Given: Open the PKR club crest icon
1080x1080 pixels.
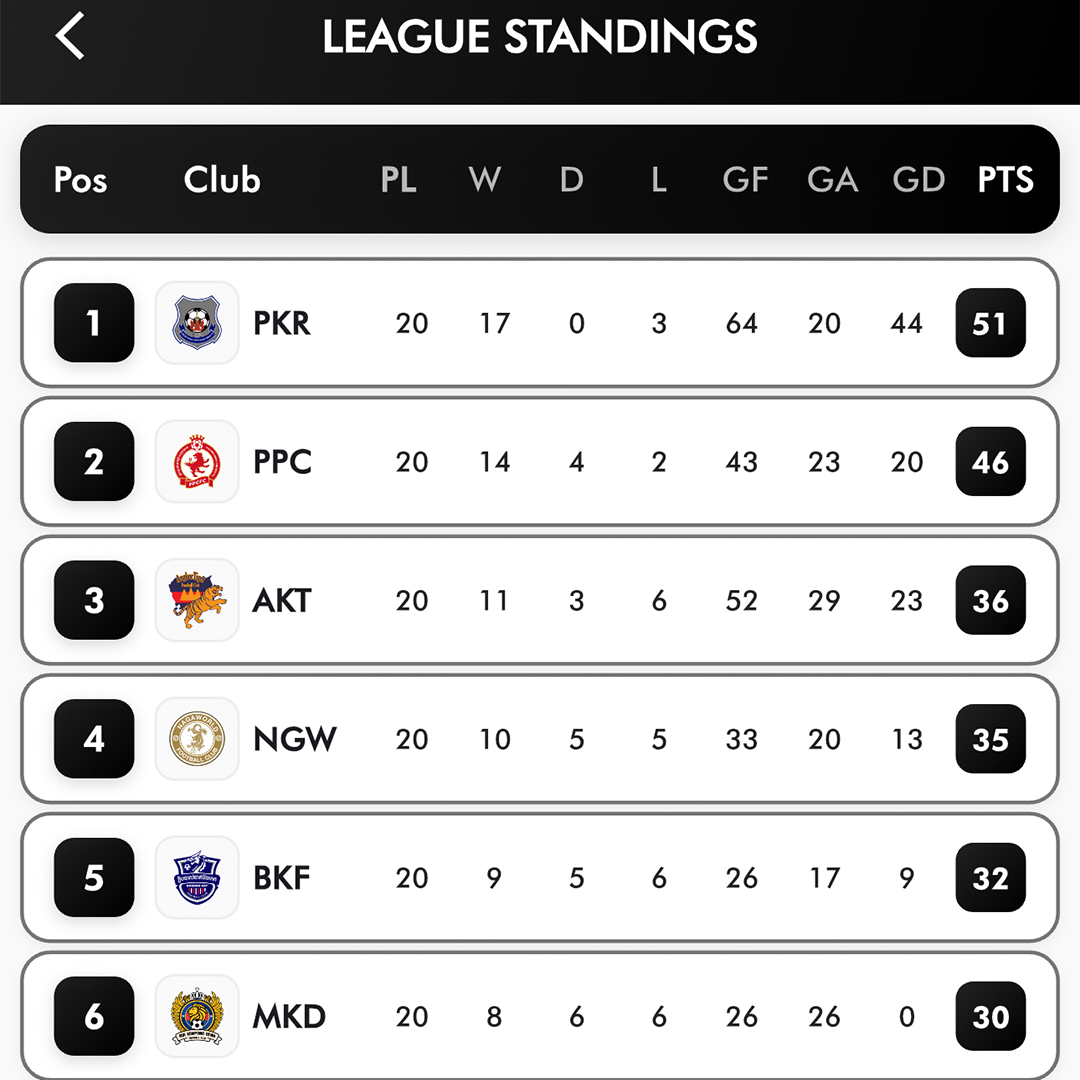Looking at the screenshot, I should 197,322.
